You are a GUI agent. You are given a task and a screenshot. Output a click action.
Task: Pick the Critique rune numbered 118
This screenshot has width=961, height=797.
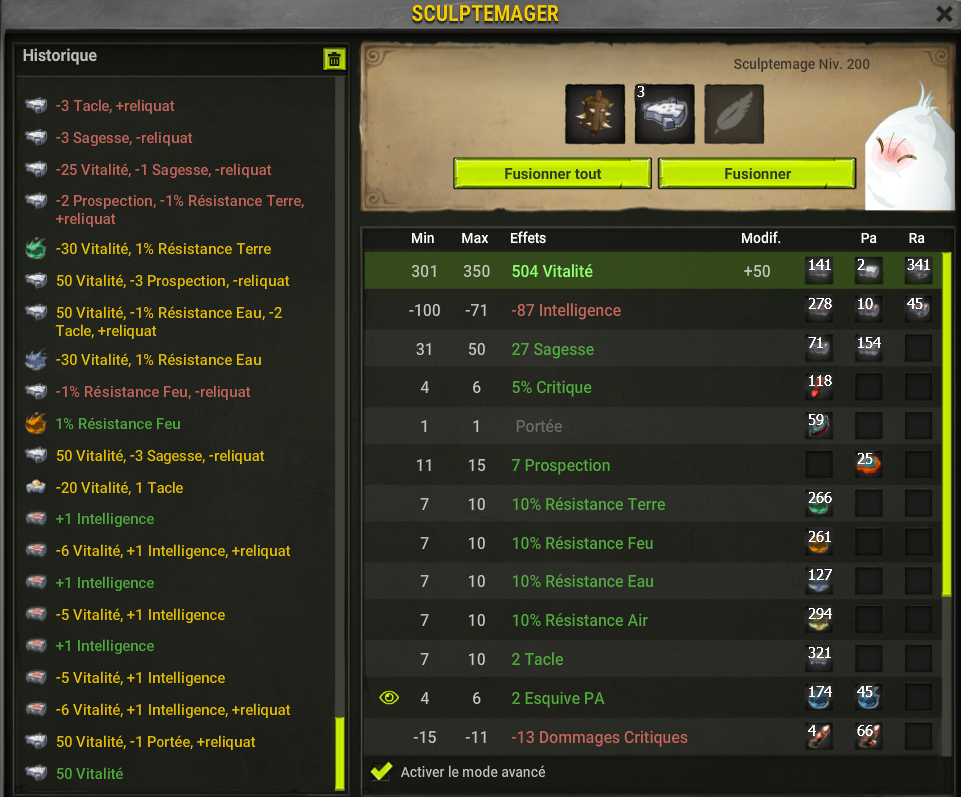coord(819,387)
